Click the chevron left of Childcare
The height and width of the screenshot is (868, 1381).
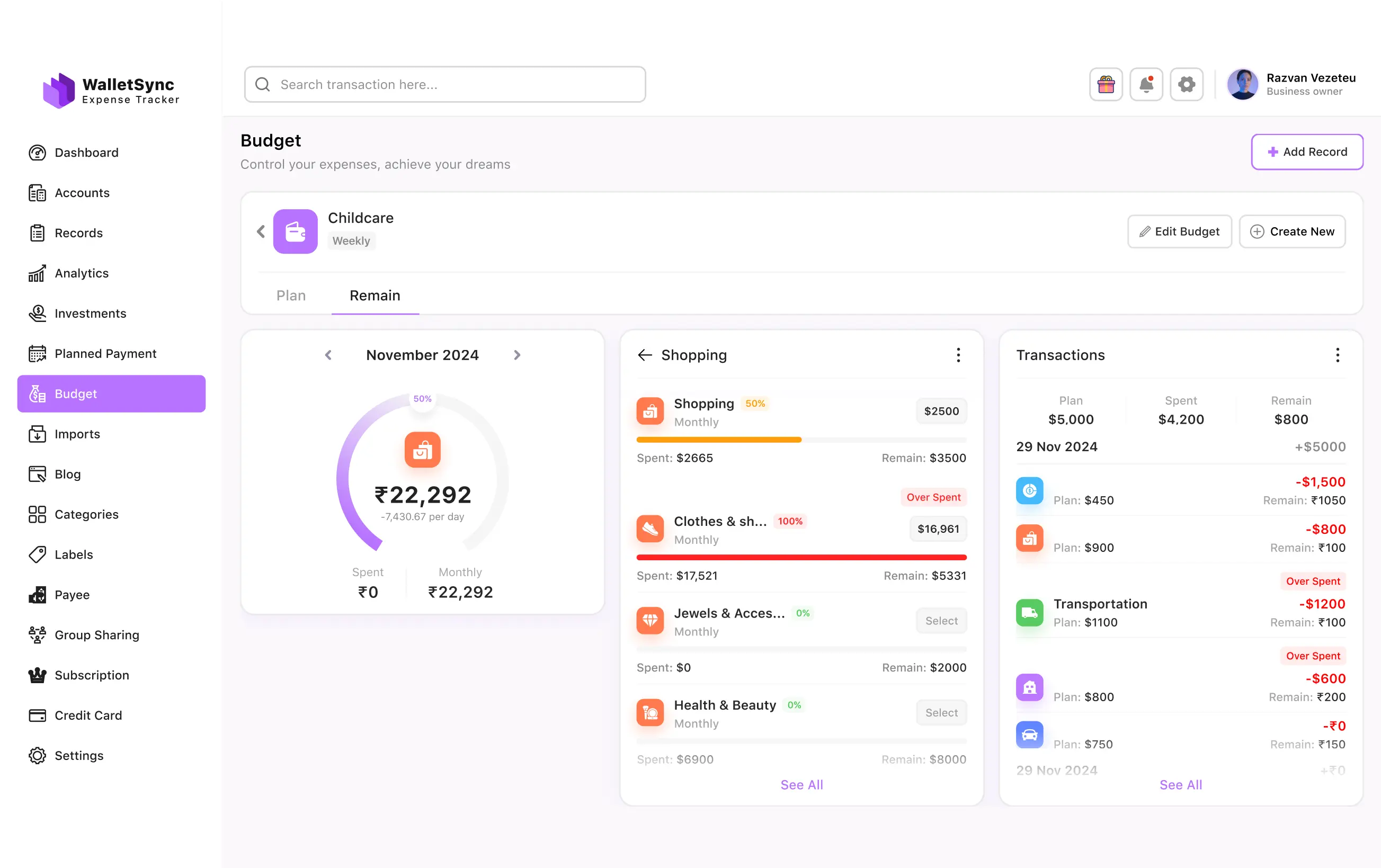tap(261, 231)
